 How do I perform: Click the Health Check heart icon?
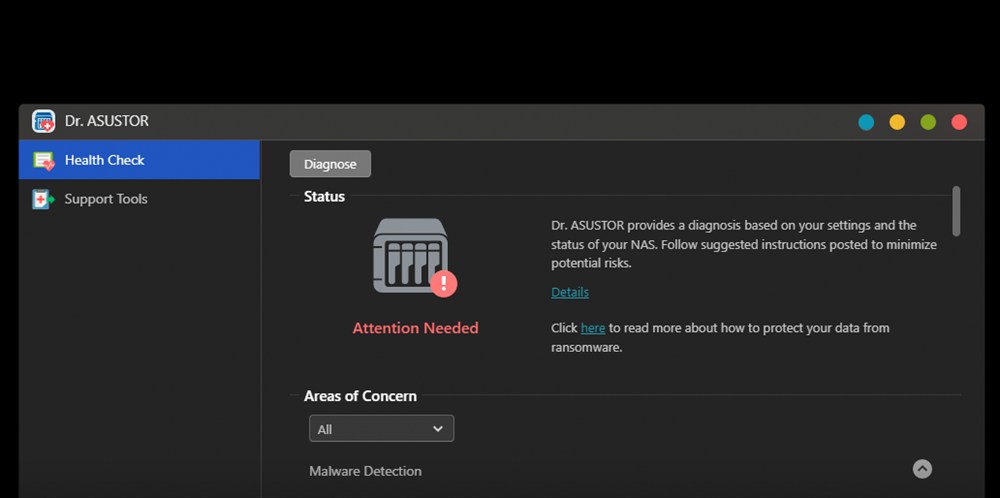tap(43, 161)
